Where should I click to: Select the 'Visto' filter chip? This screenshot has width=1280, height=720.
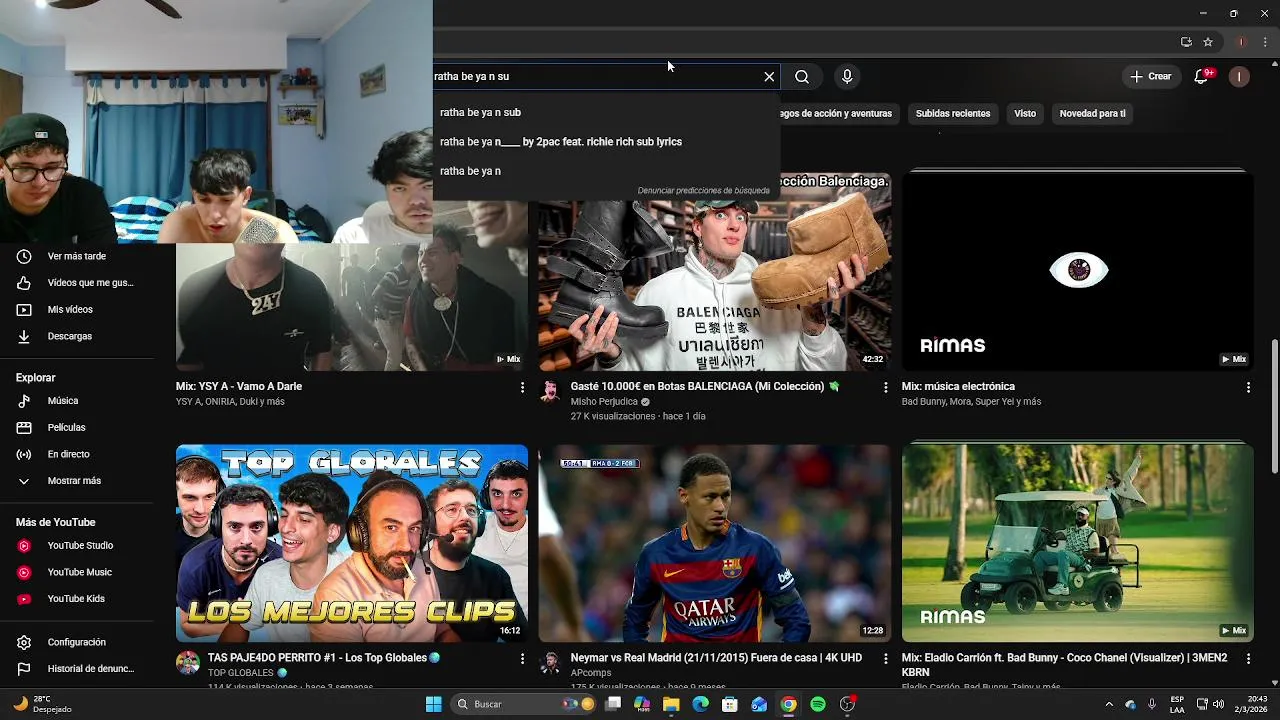(x=1025, y=113)
